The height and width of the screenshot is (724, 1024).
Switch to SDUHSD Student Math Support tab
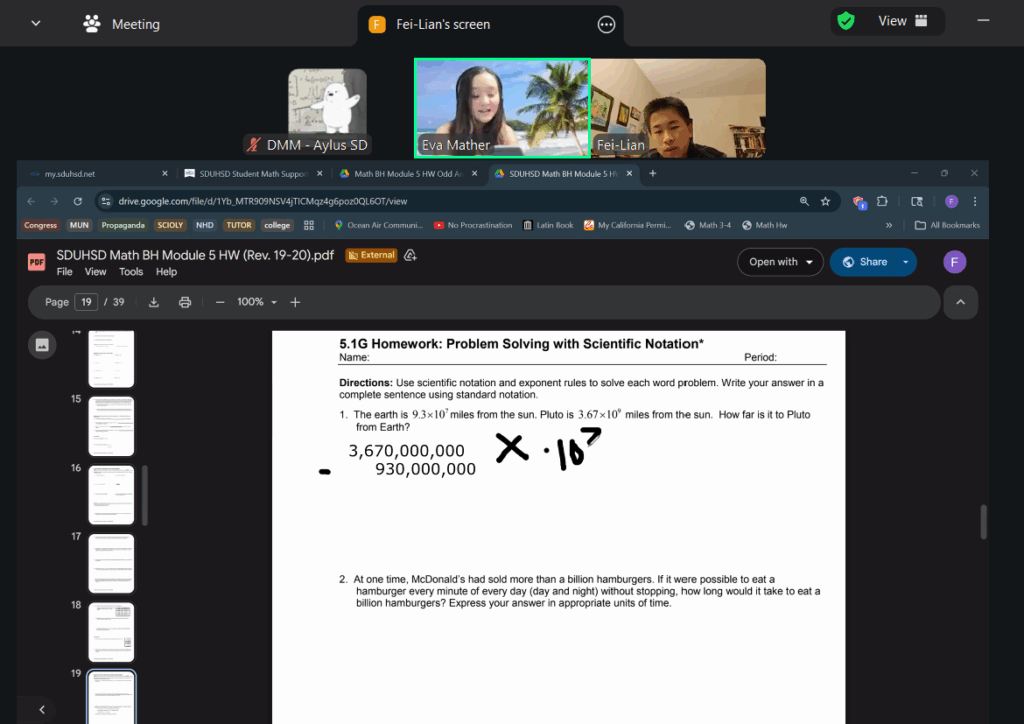click(250, 174)
